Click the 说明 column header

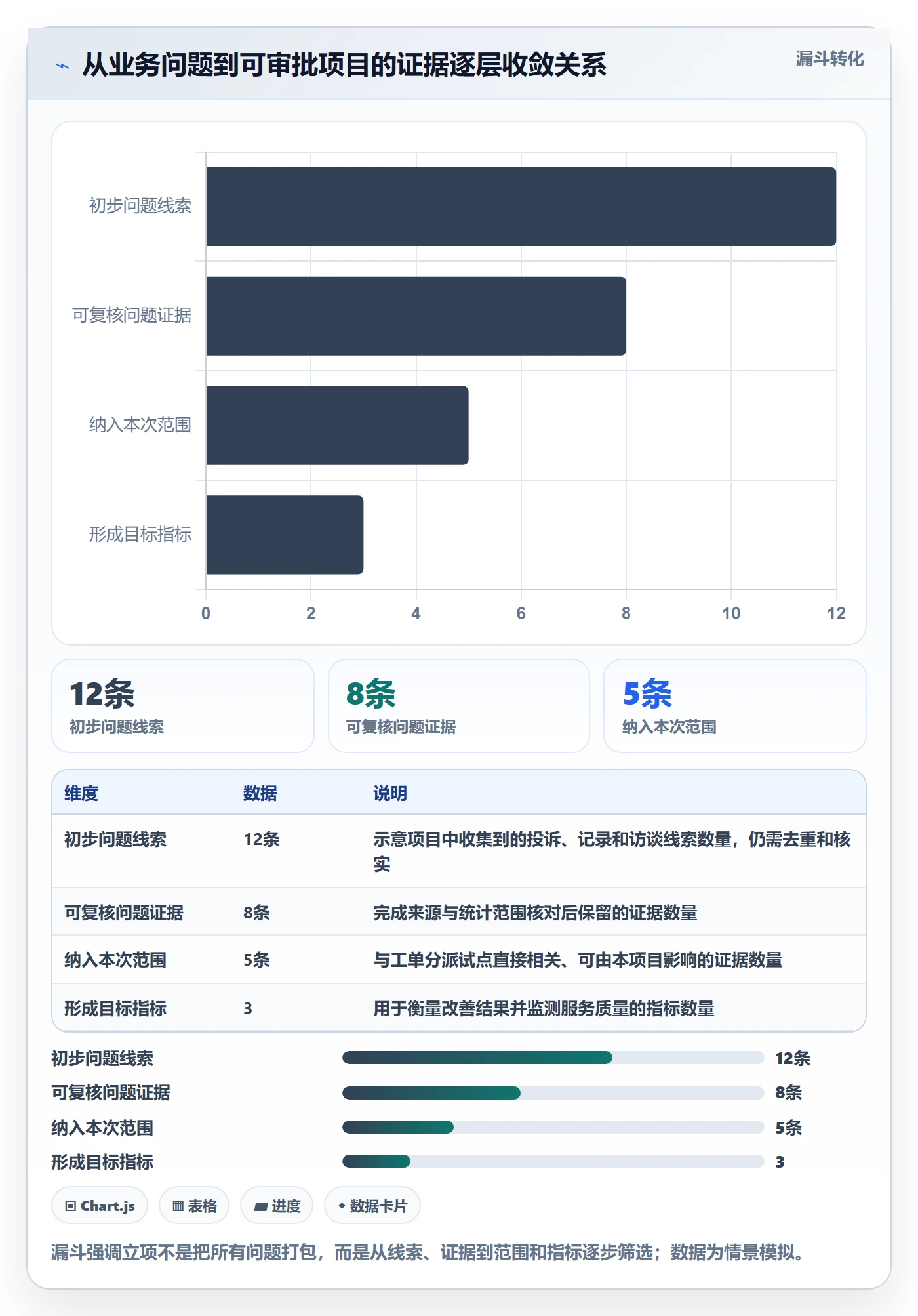[x=390, y=793]
